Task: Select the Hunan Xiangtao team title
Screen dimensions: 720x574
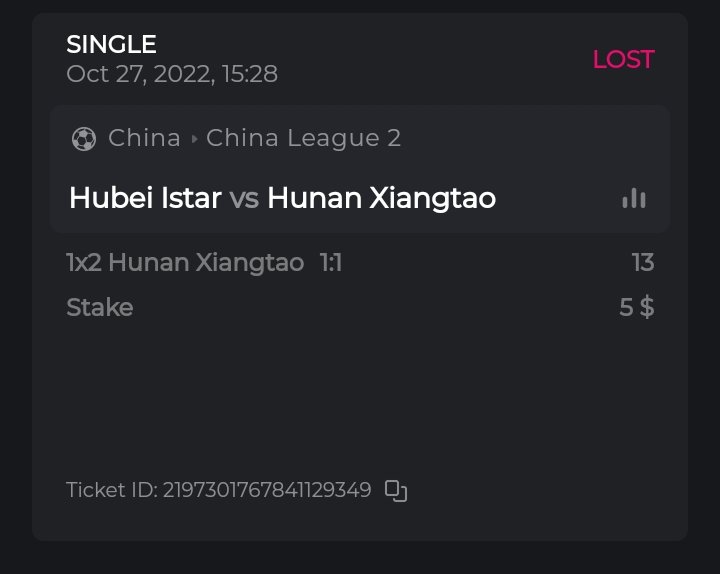Action: point(381,198)
